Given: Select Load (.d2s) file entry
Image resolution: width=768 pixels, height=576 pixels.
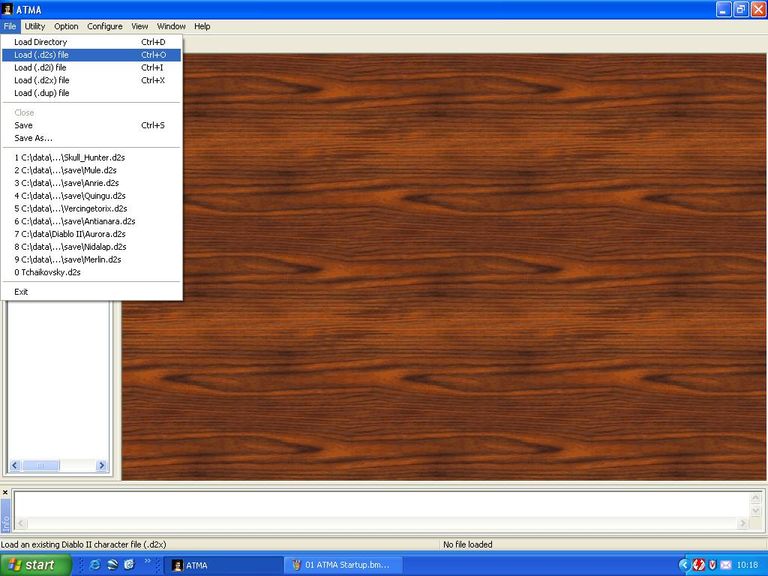Looking at the screenshot, I should [x=92, y=55].
